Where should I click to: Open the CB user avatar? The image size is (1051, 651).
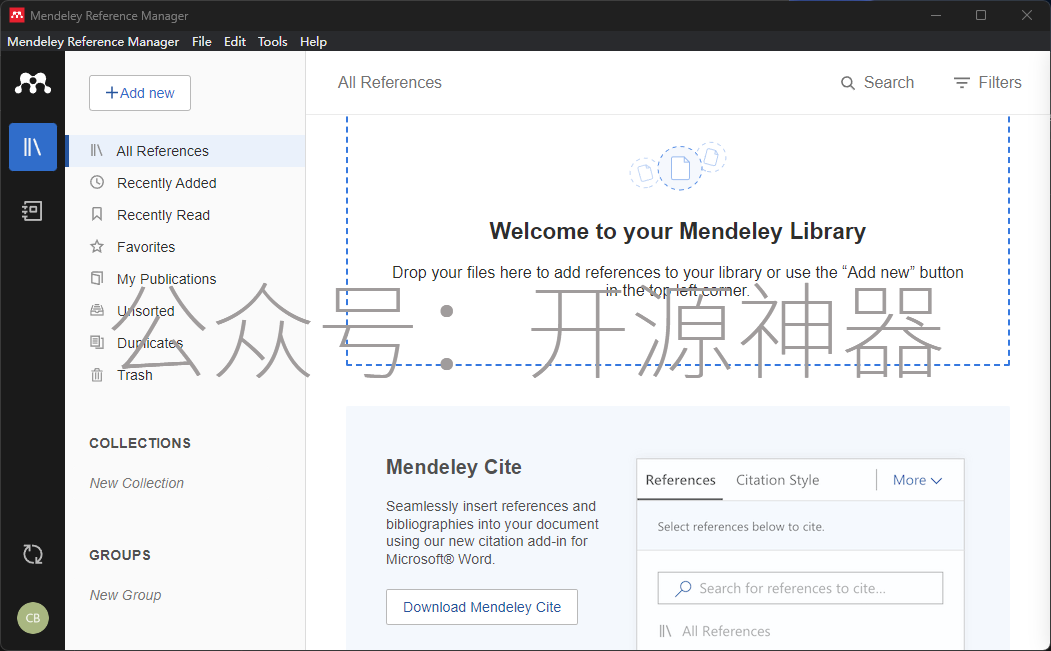coord(33,618)
